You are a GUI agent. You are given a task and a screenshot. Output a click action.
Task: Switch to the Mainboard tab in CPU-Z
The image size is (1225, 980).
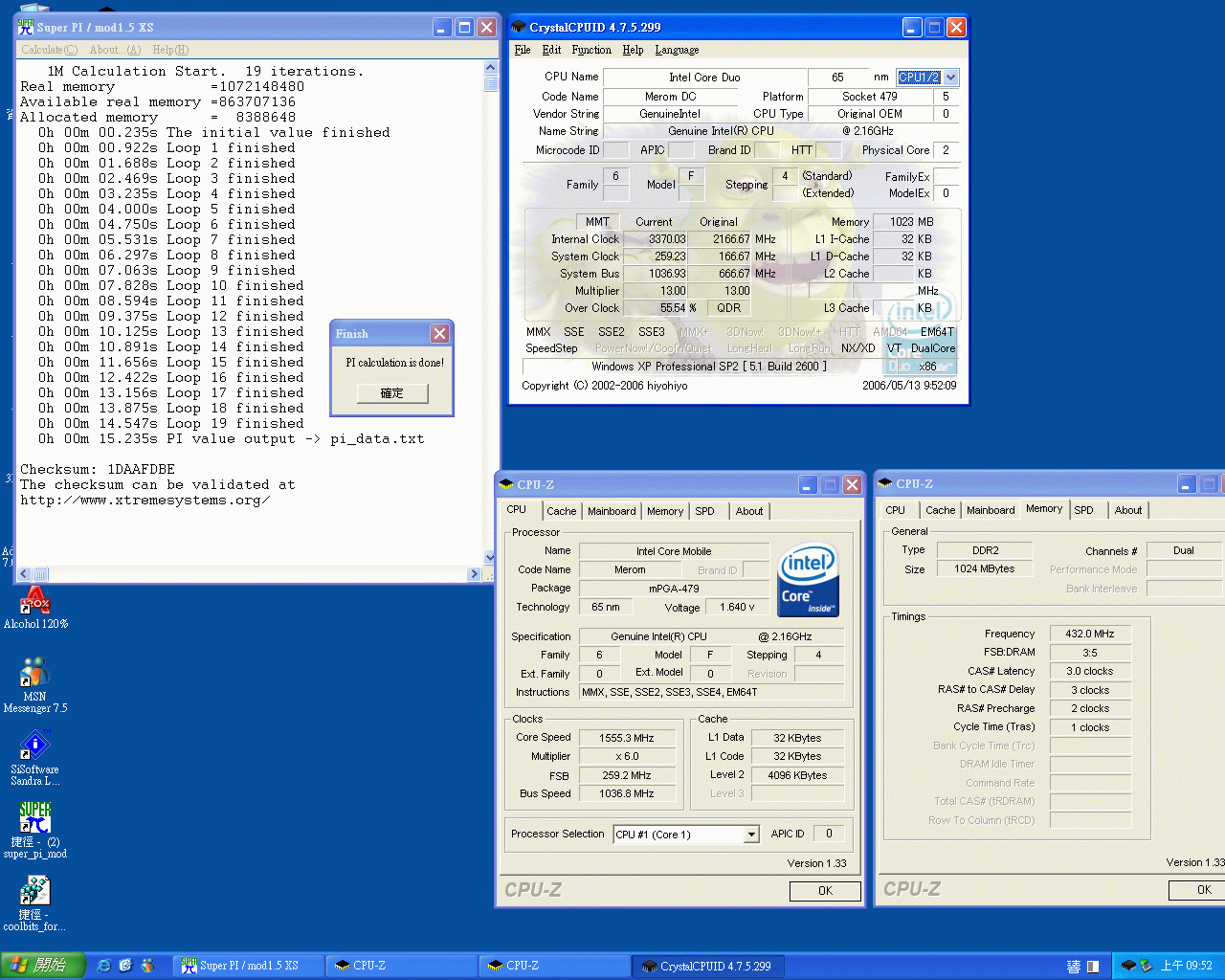pos(611,511)
